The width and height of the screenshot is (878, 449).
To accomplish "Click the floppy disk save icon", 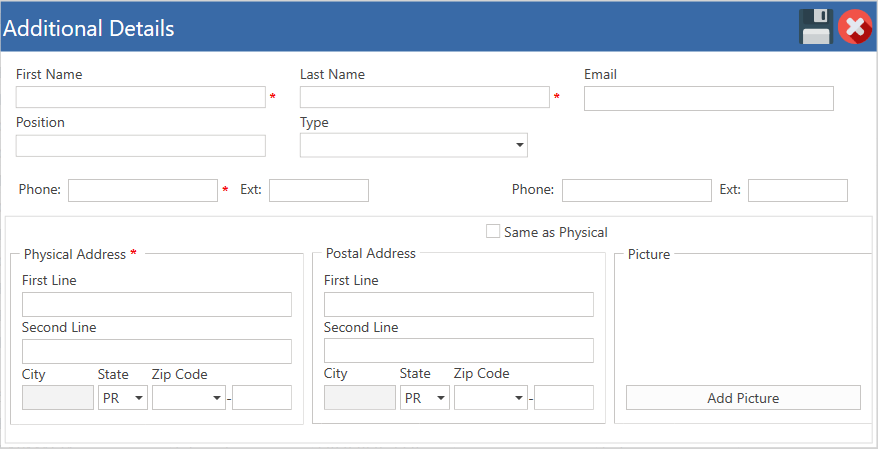I will (816, 27).
